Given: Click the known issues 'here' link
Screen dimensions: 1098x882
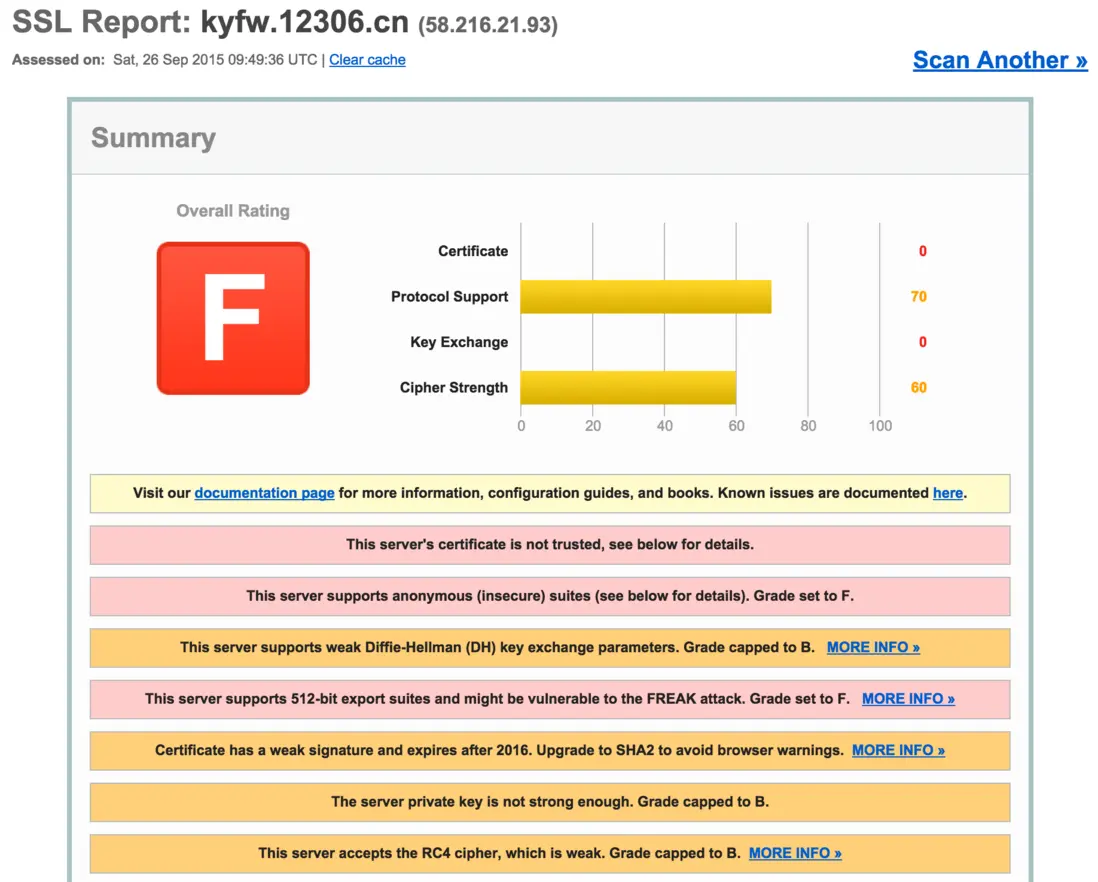Looking at the screenshot, I should click(947, 493).
